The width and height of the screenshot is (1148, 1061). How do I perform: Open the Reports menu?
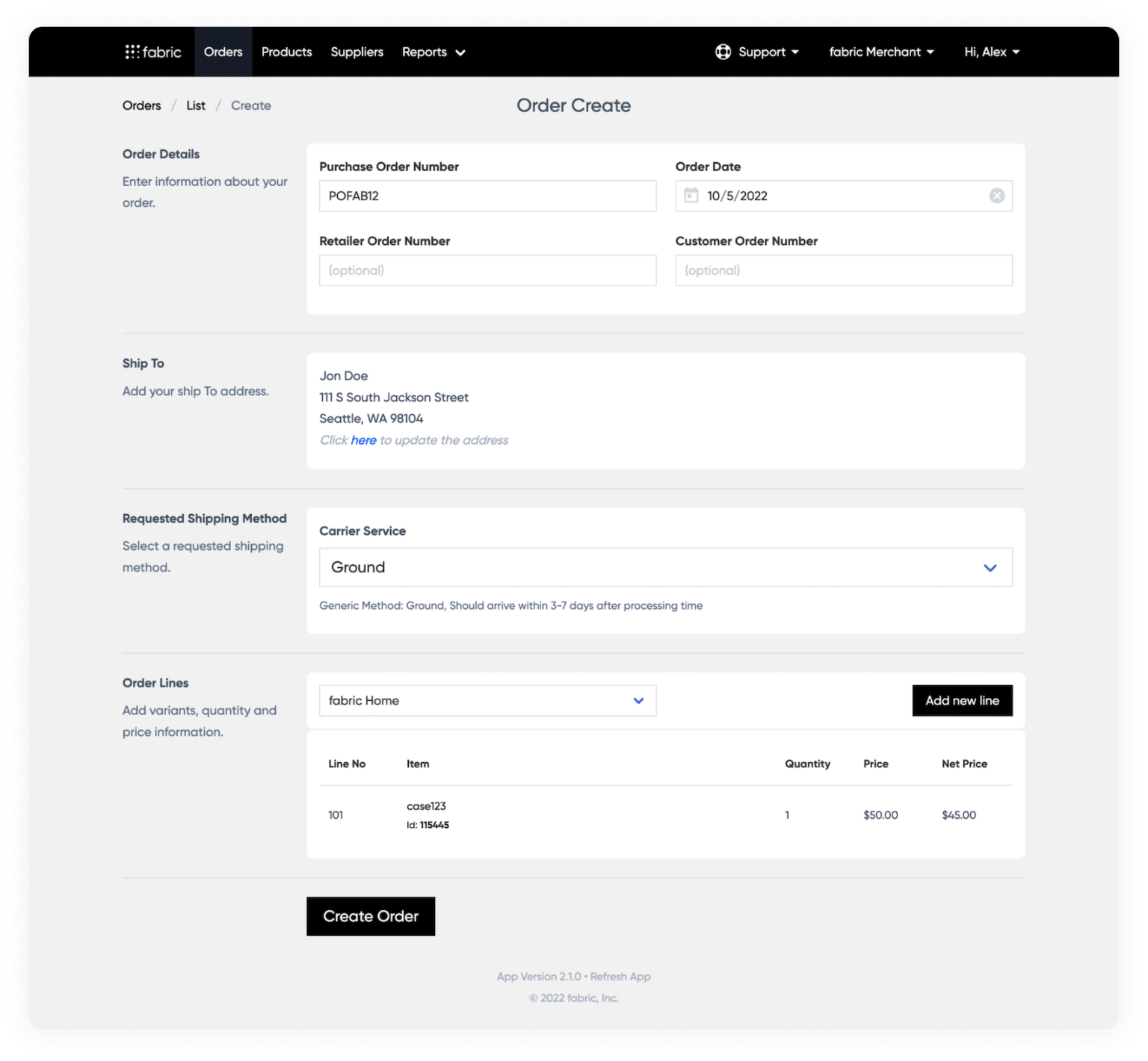click(433, 52)
